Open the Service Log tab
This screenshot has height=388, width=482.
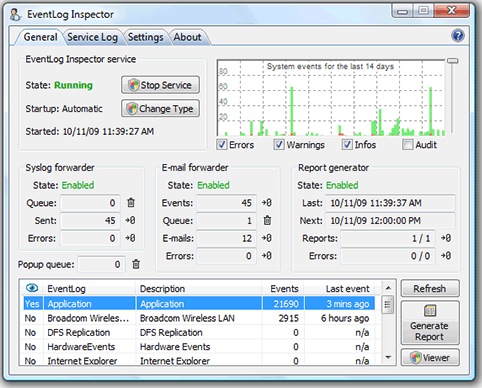point(93,37)
